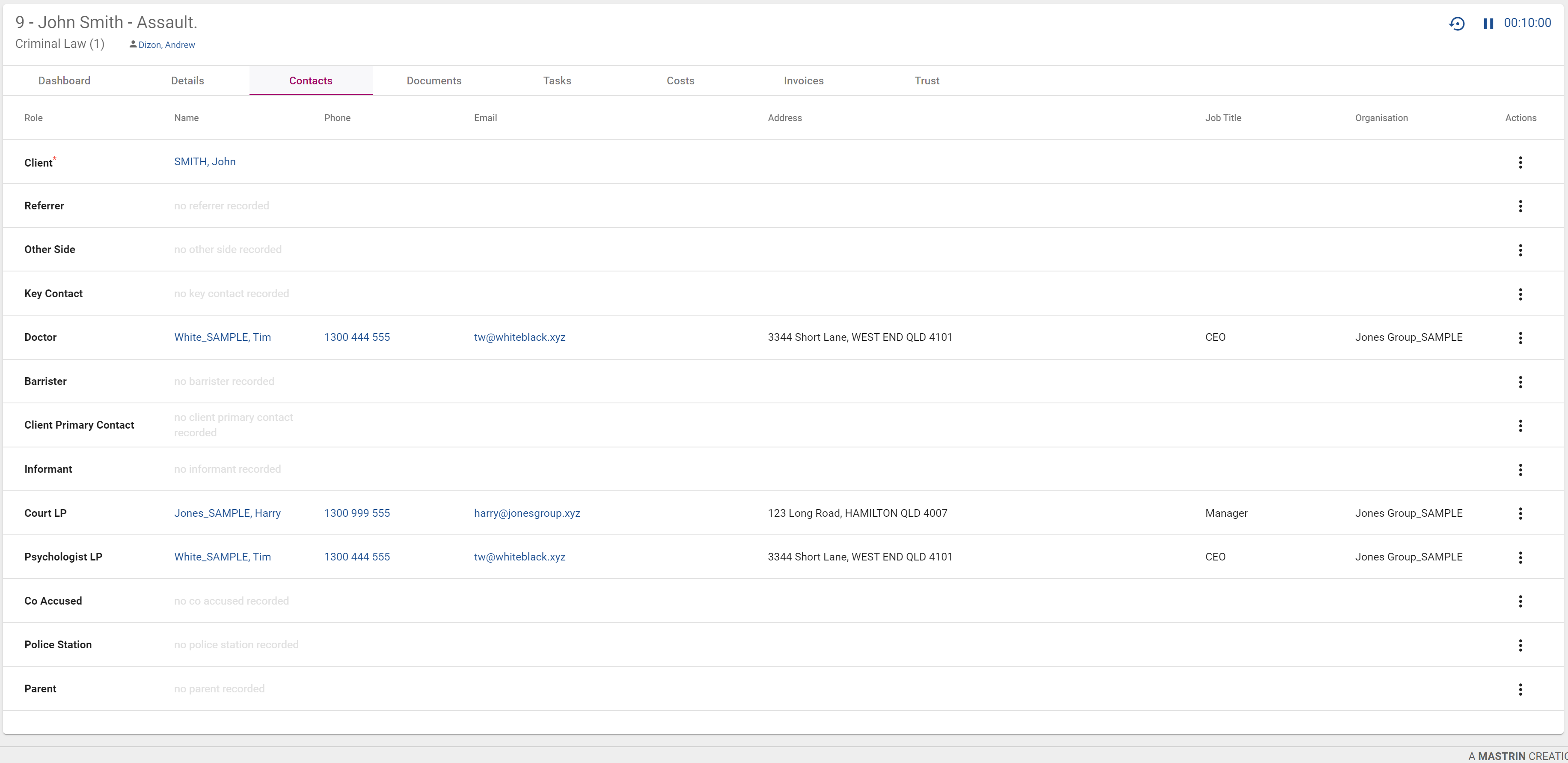Open the Trust tab
This screenshot has height=763, width=1568.
(x=927, y=80)
